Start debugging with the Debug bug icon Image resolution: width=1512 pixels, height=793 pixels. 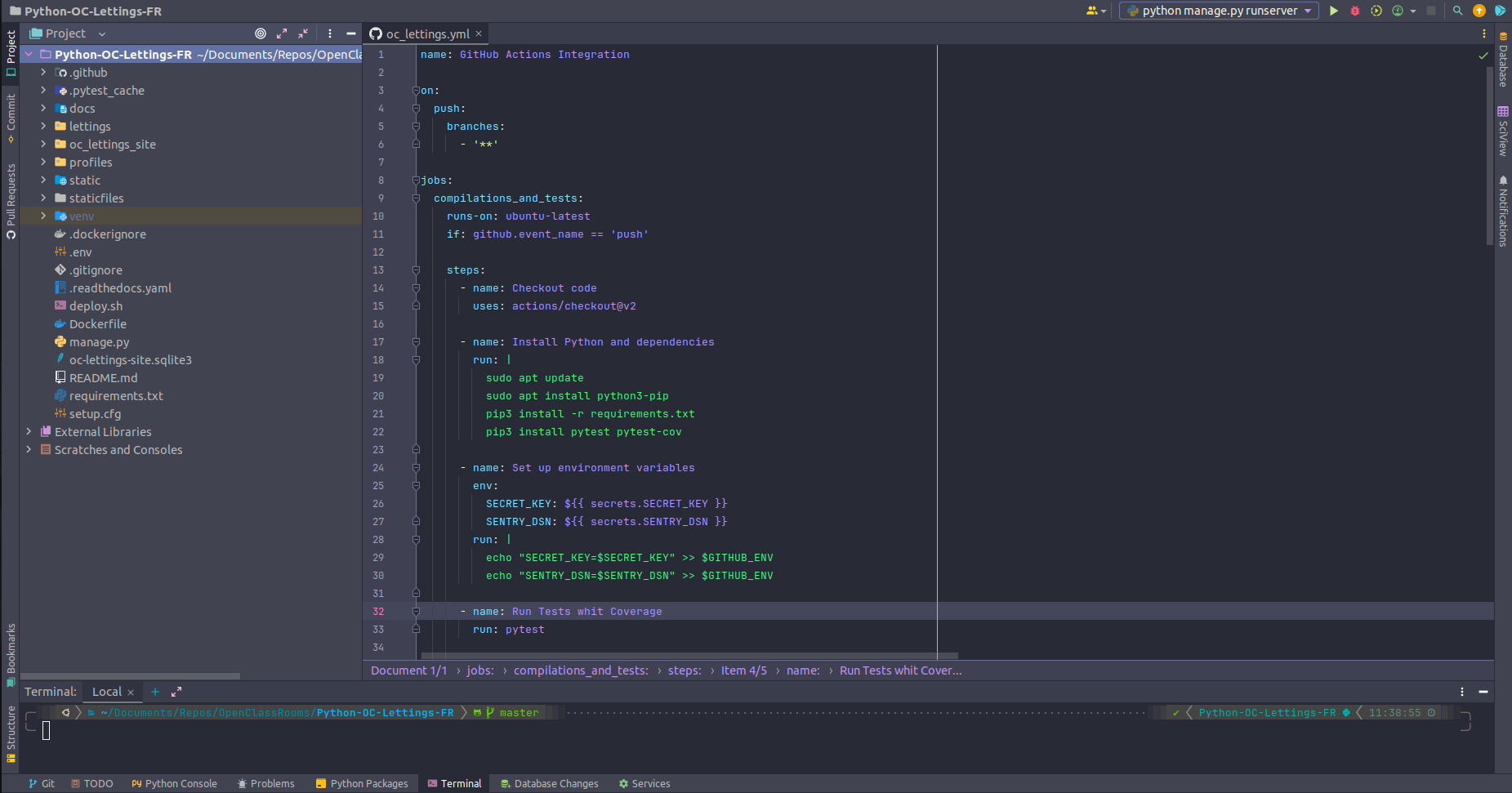1355,11
